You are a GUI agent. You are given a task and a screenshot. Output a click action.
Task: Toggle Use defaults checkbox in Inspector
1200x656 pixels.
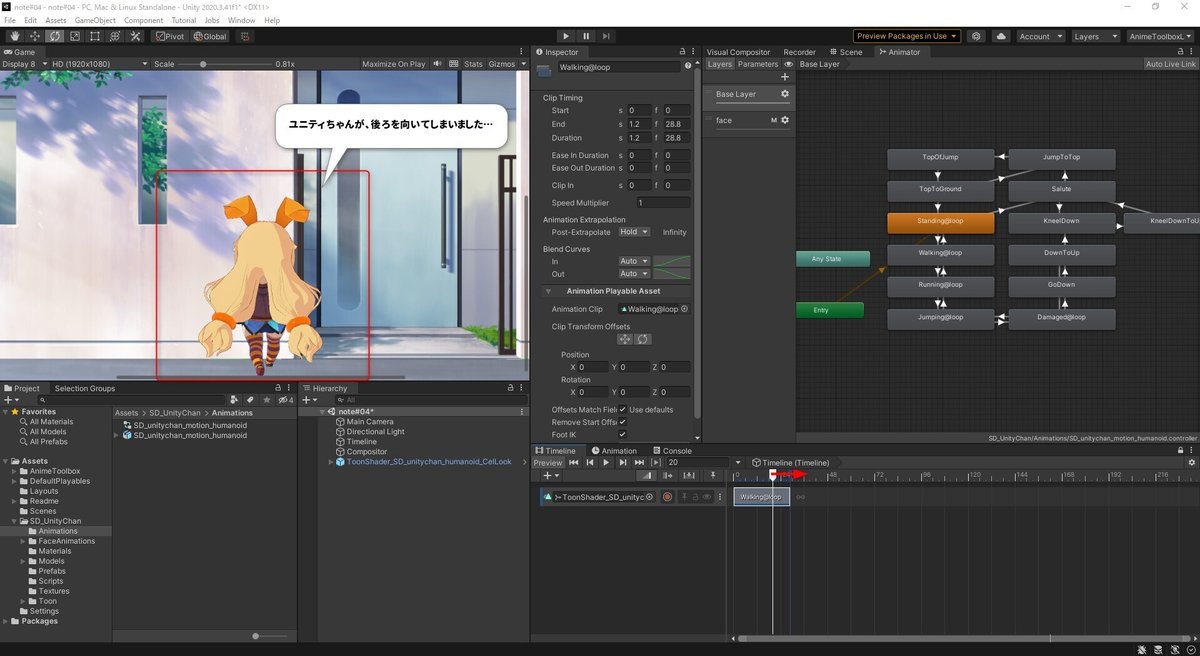[622, 409]
